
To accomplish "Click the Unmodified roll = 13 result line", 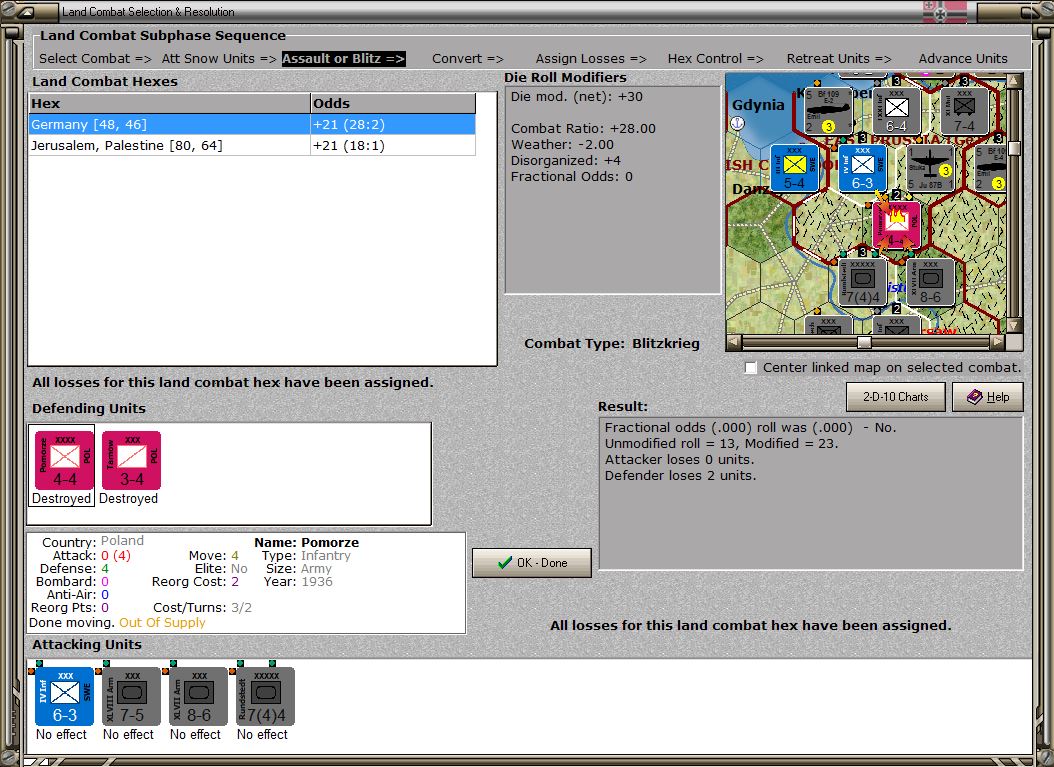I will (x=721, y=444).
